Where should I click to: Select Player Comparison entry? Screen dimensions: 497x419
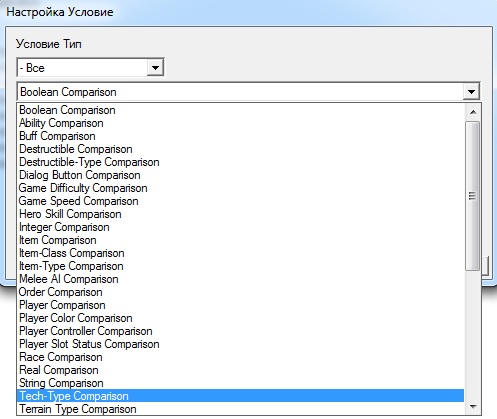pos(240,305)
